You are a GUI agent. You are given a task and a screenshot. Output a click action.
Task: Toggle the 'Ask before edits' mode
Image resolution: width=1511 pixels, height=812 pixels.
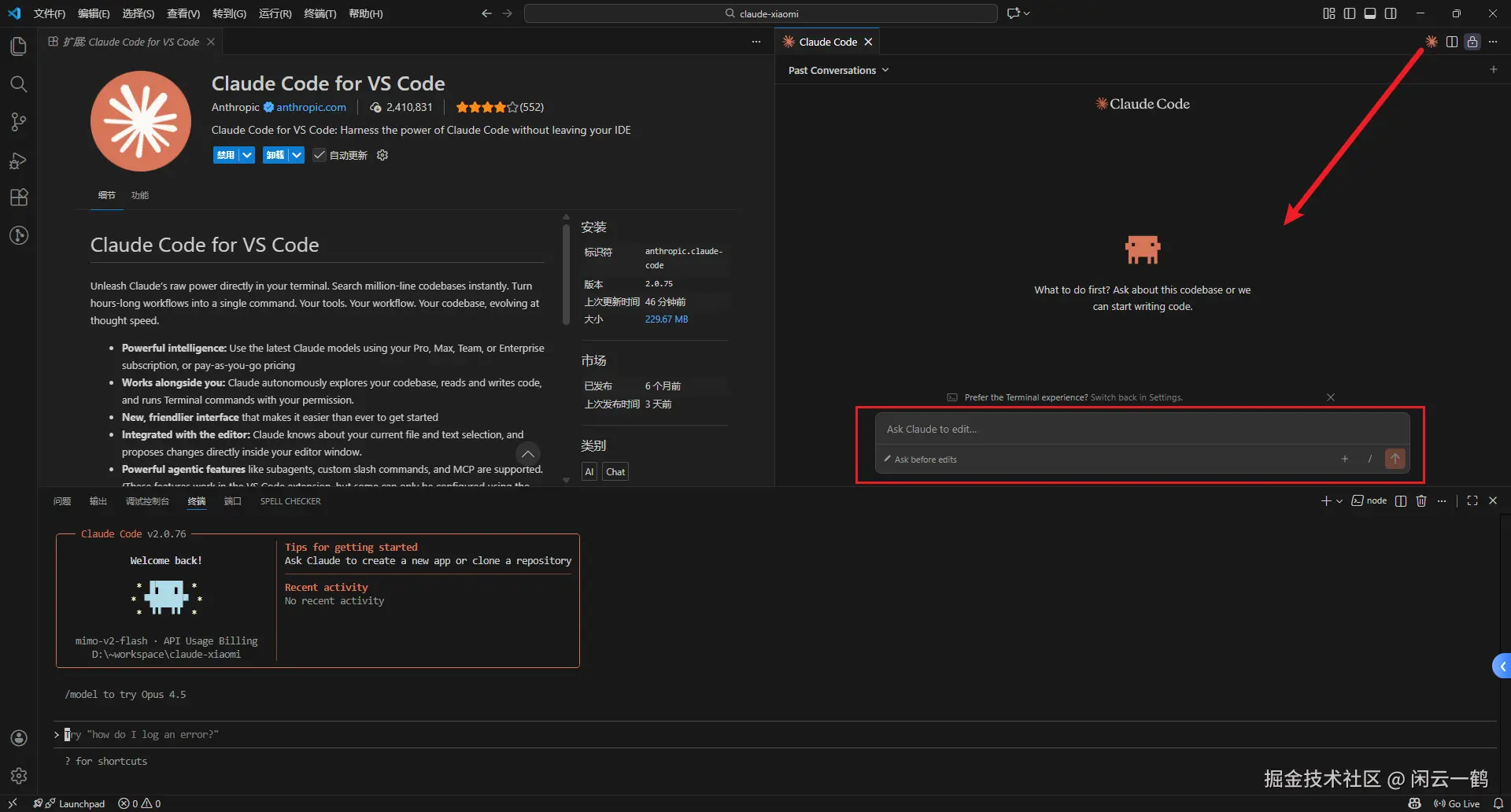(x=920, y=460)
